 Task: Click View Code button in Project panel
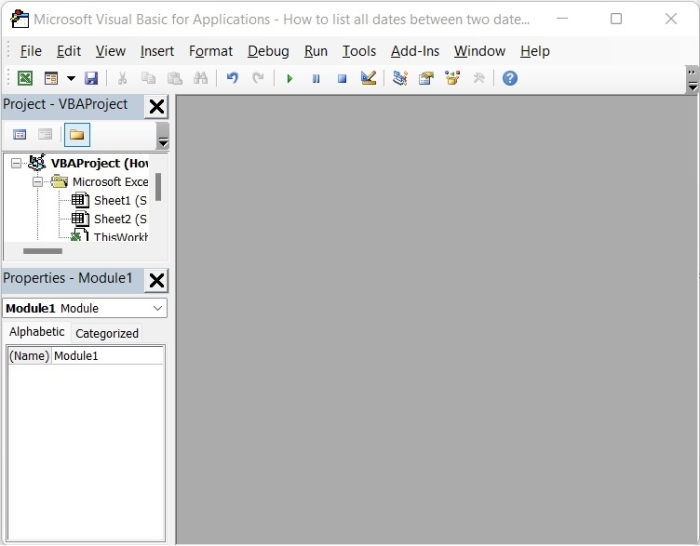point(19,135)
